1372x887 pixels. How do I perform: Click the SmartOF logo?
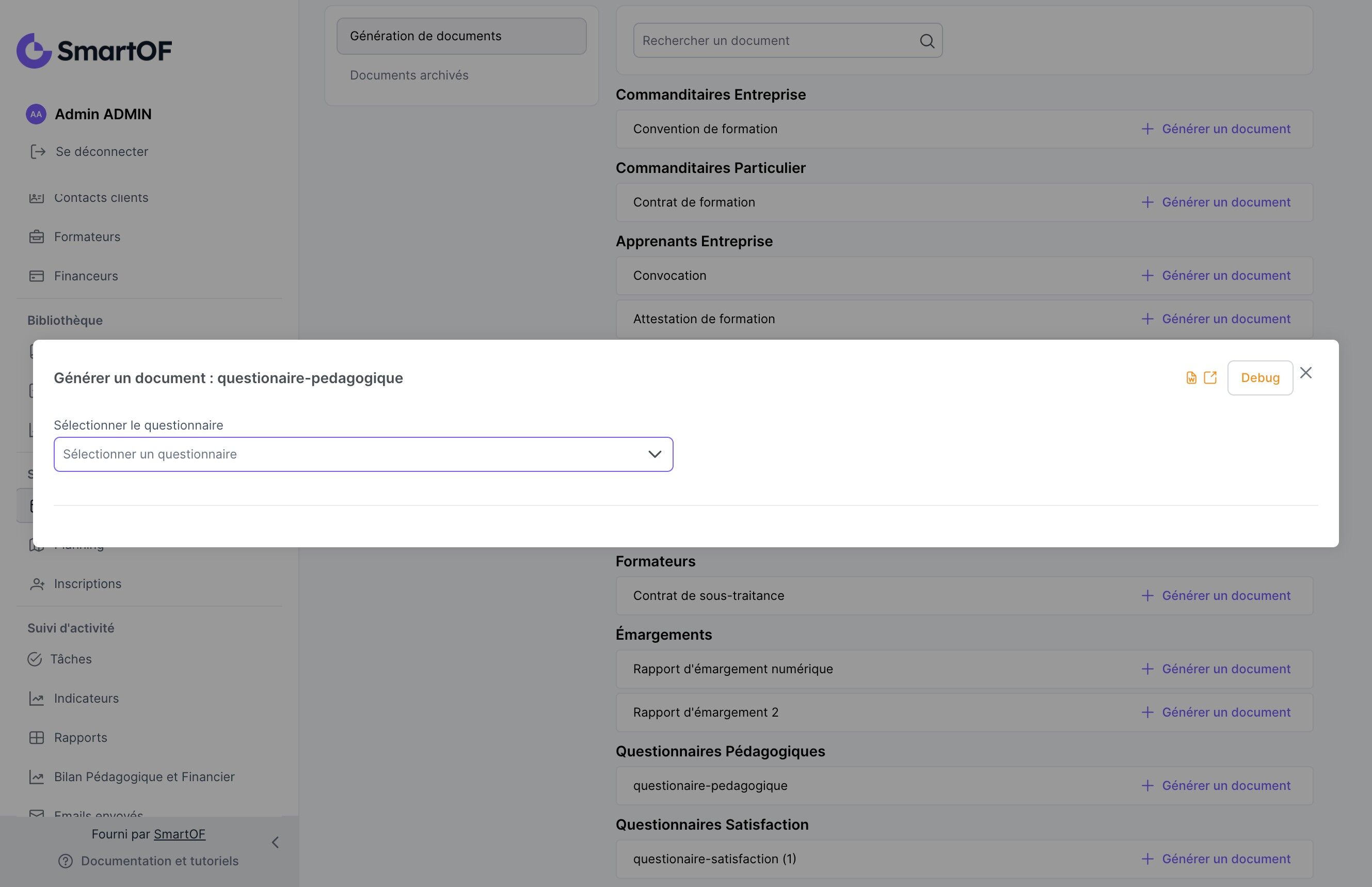(x=94, y=51)
